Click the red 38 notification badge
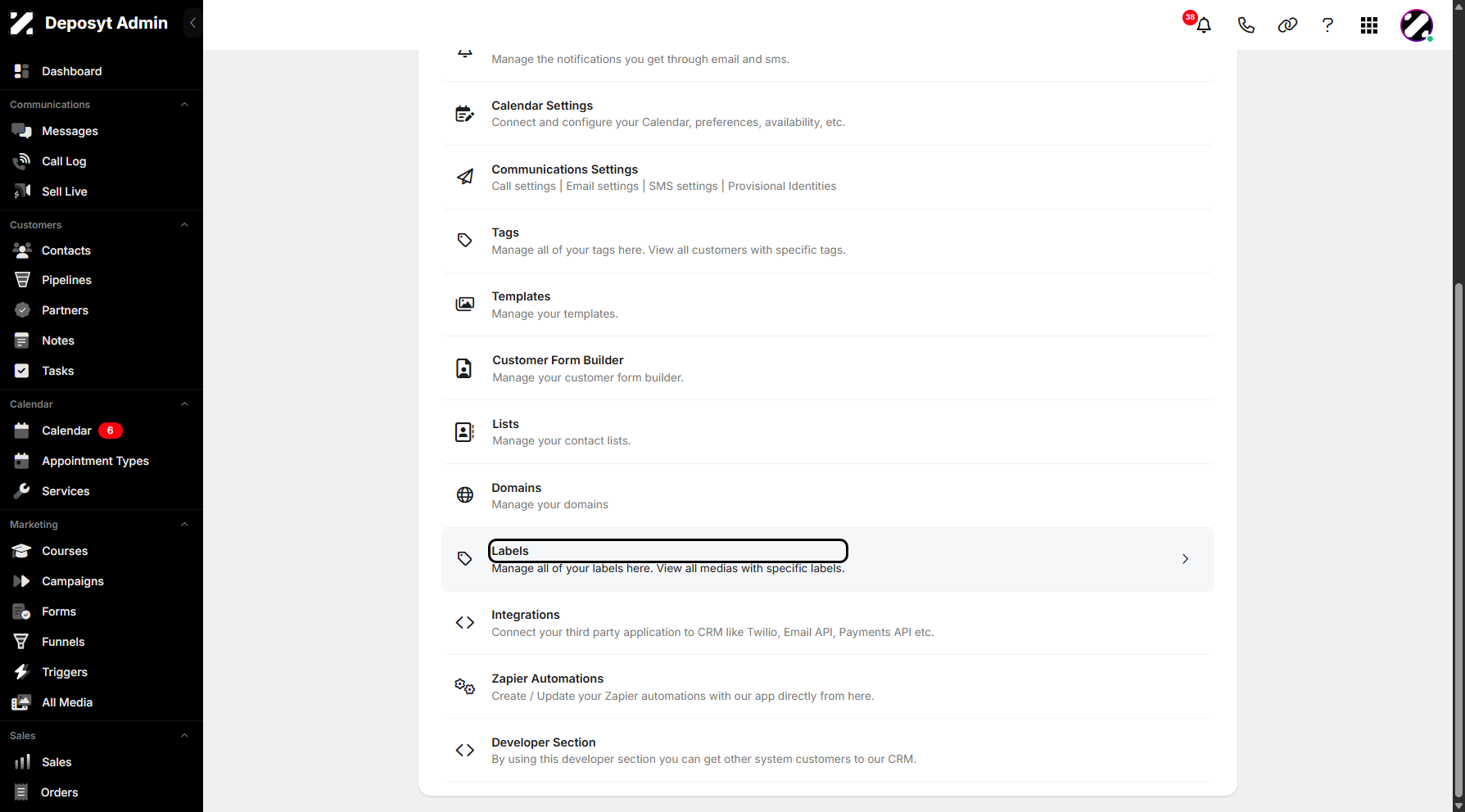Viewport: 1465px width, 812px height. [1190, 17]
